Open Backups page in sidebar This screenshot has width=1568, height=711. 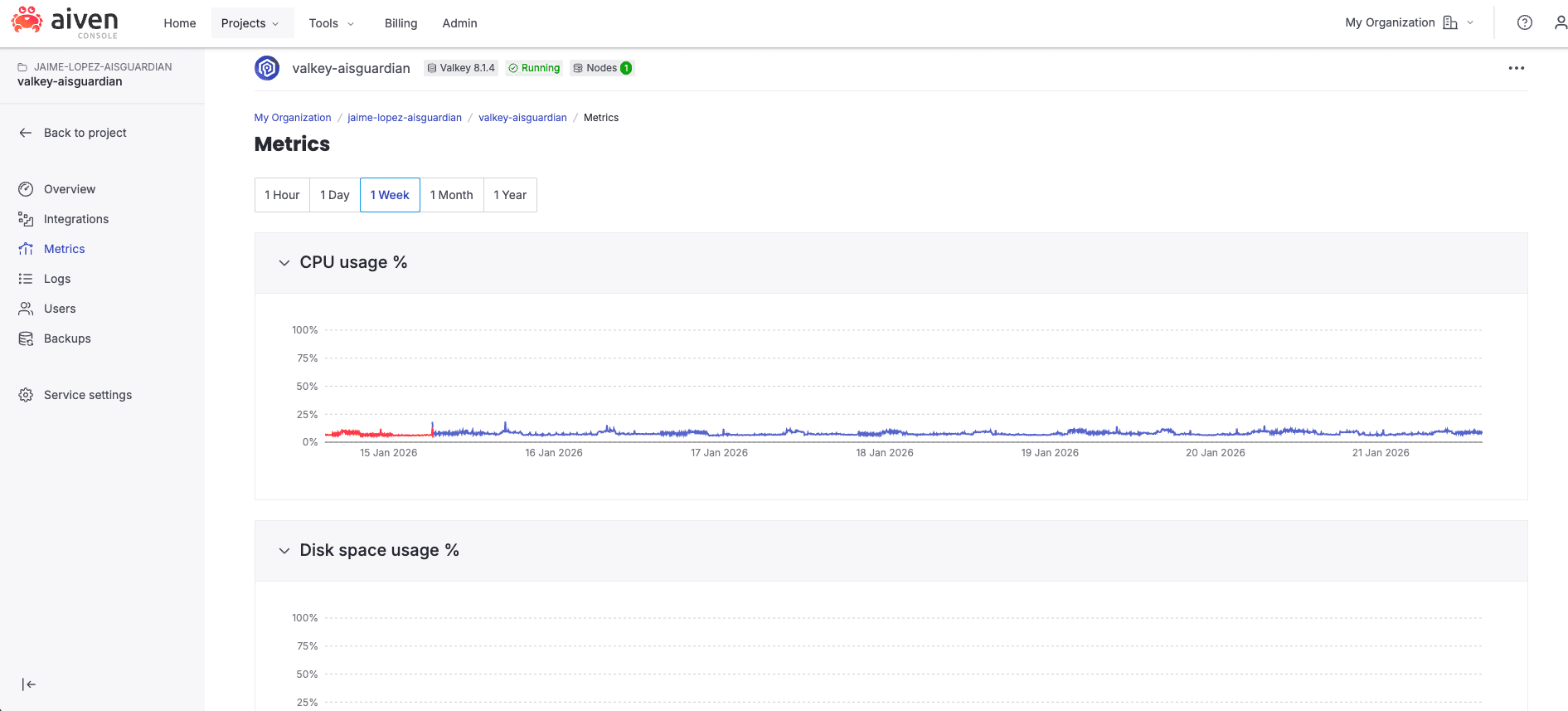[x=67, y=338]
